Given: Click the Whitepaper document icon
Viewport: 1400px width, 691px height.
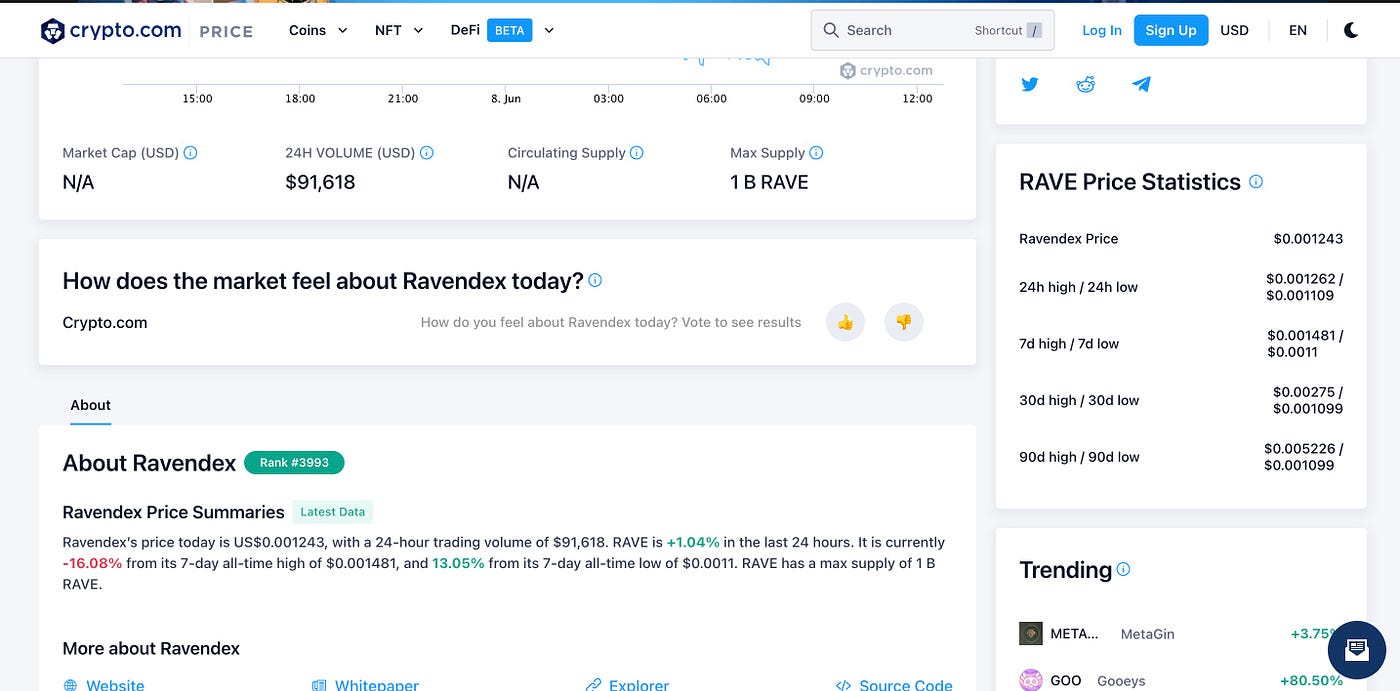Looking at the screenshot, I should point(319,685).
